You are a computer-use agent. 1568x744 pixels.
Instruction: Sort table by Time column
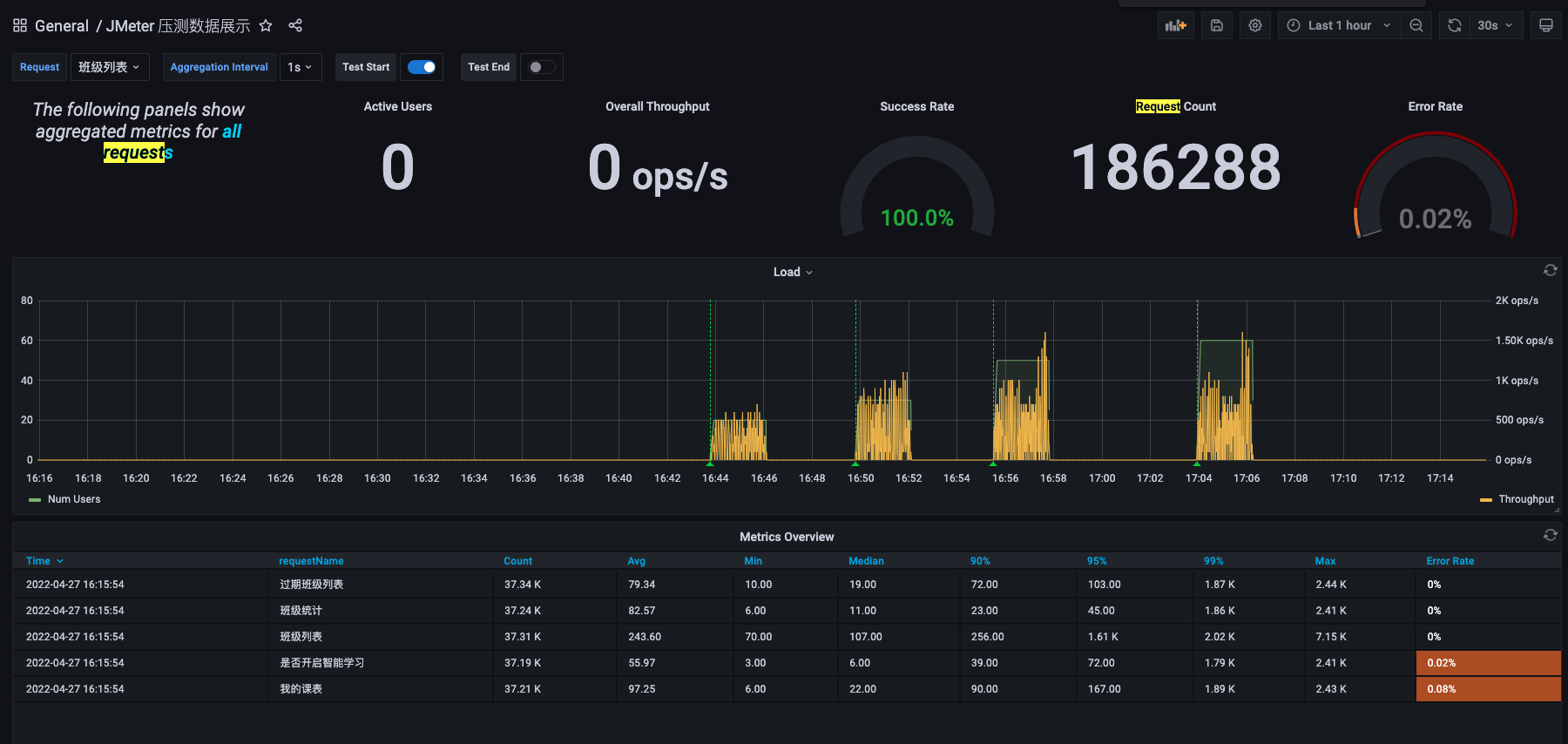tap(45, 561)
